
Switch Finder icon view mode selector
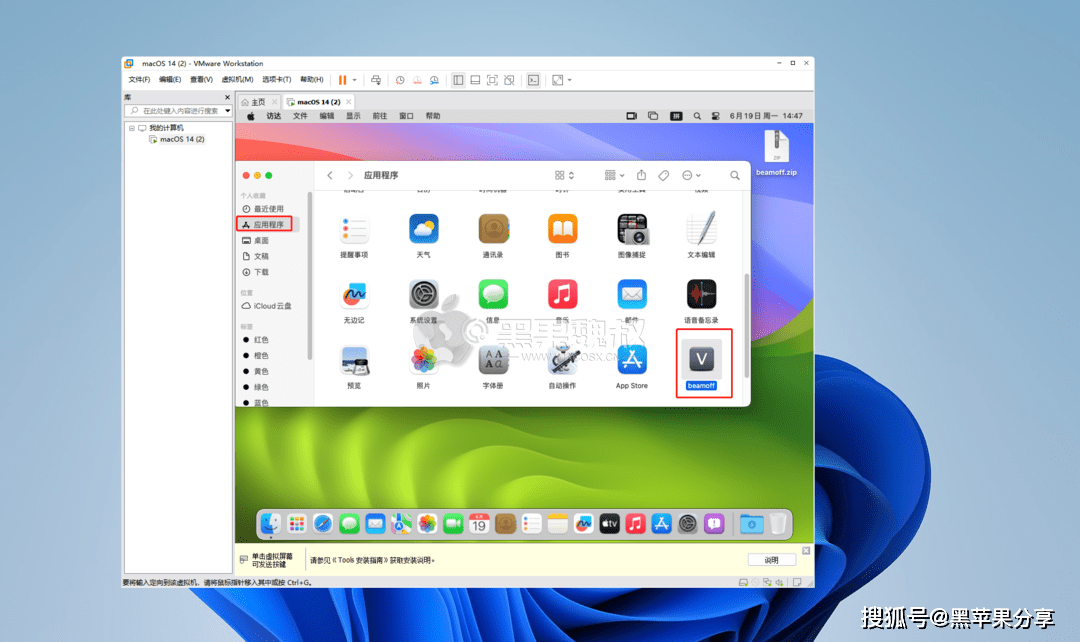[564, 176]
